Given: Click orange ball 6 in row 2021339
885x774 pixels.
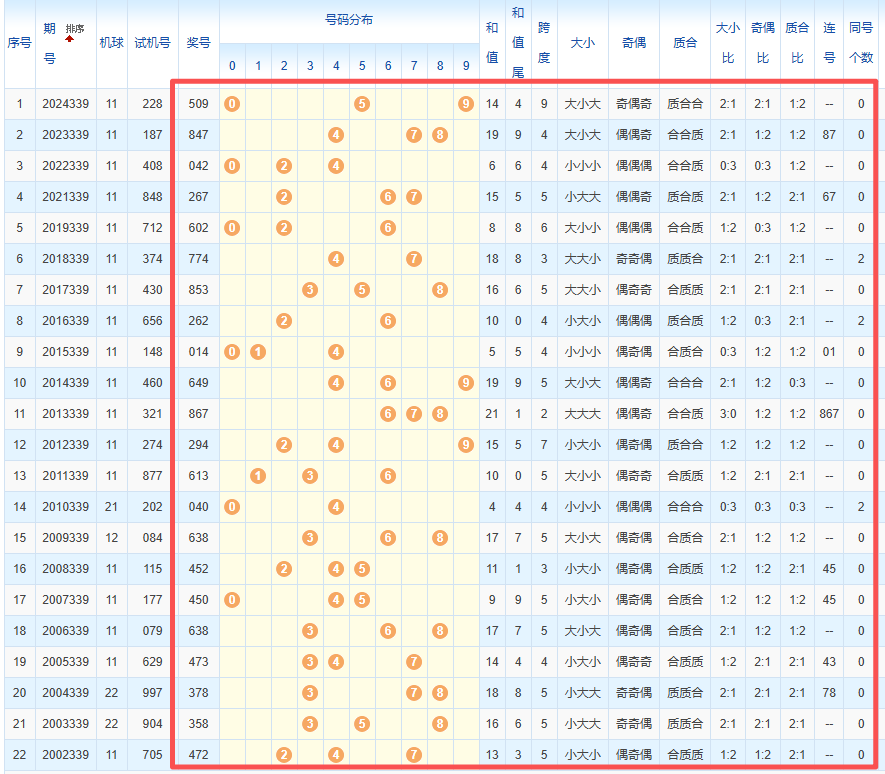Looking at the screenshot, I should (x=388, y=197).
